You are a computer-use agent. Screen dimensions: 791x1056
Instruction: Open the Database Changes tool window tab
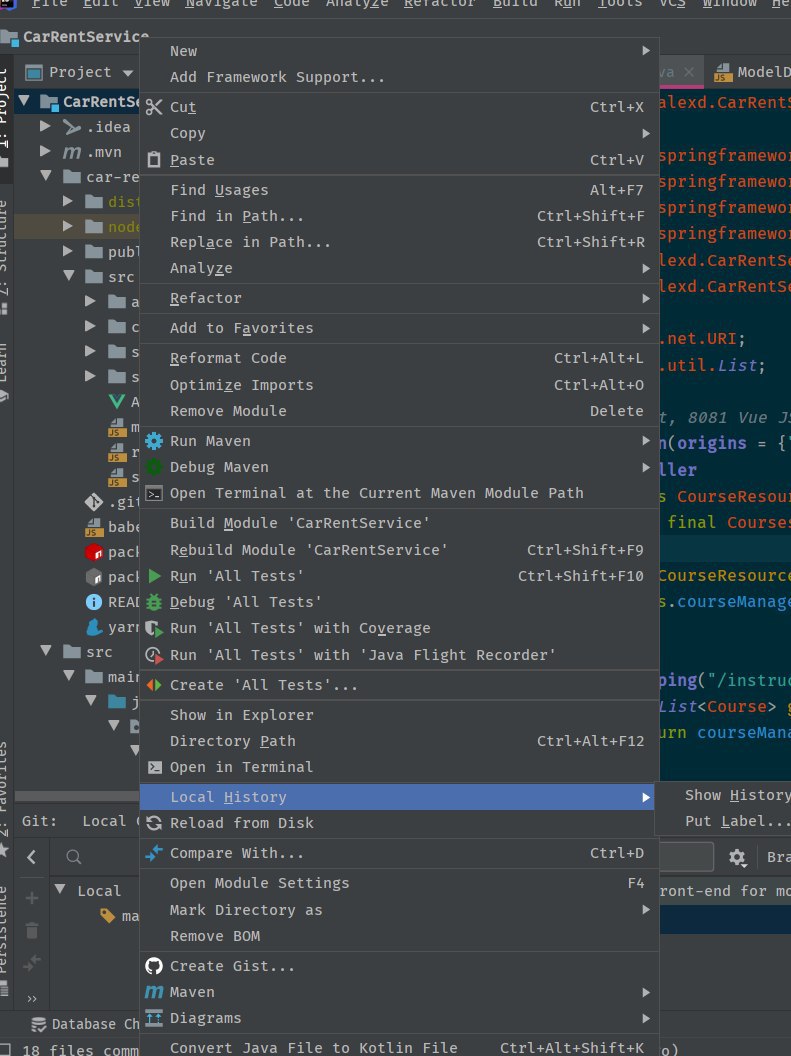(85, 1024)
